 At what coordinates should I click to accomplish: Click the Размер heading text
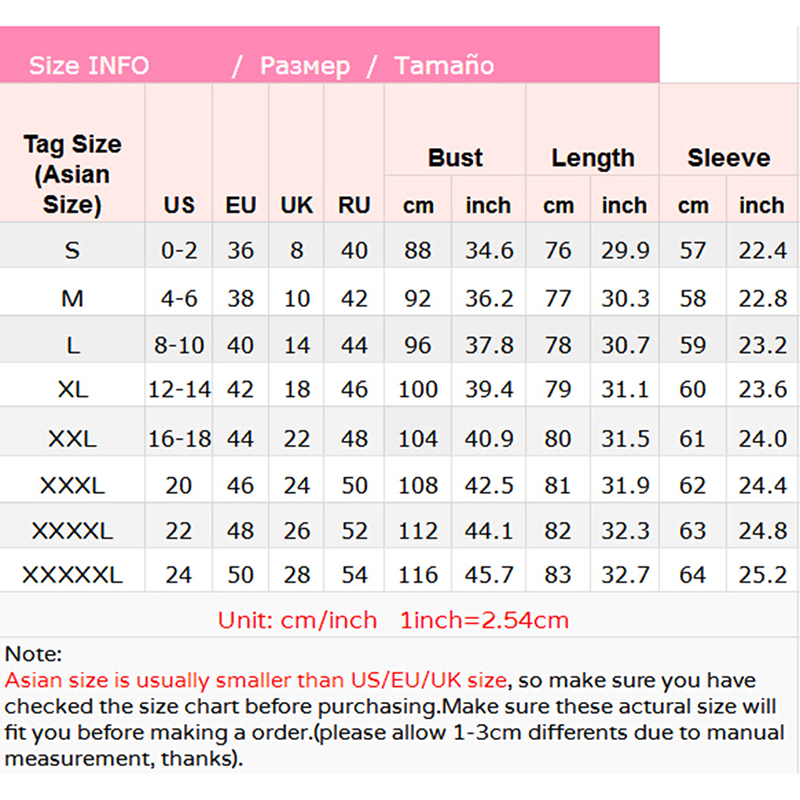coord(305,66)
